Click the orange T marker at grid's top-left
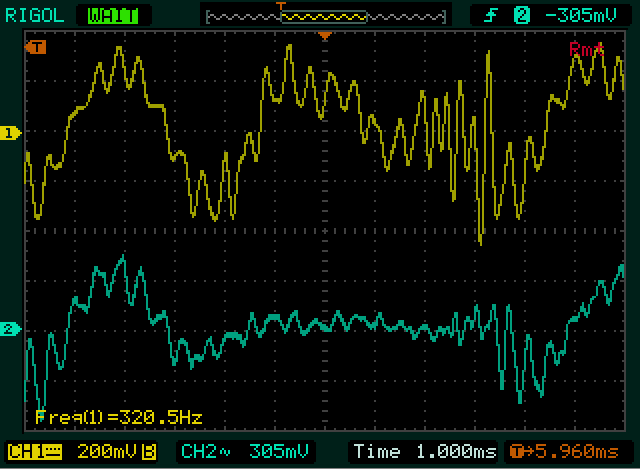This screenshot has width=640, height=469. [x=37, y=47]
